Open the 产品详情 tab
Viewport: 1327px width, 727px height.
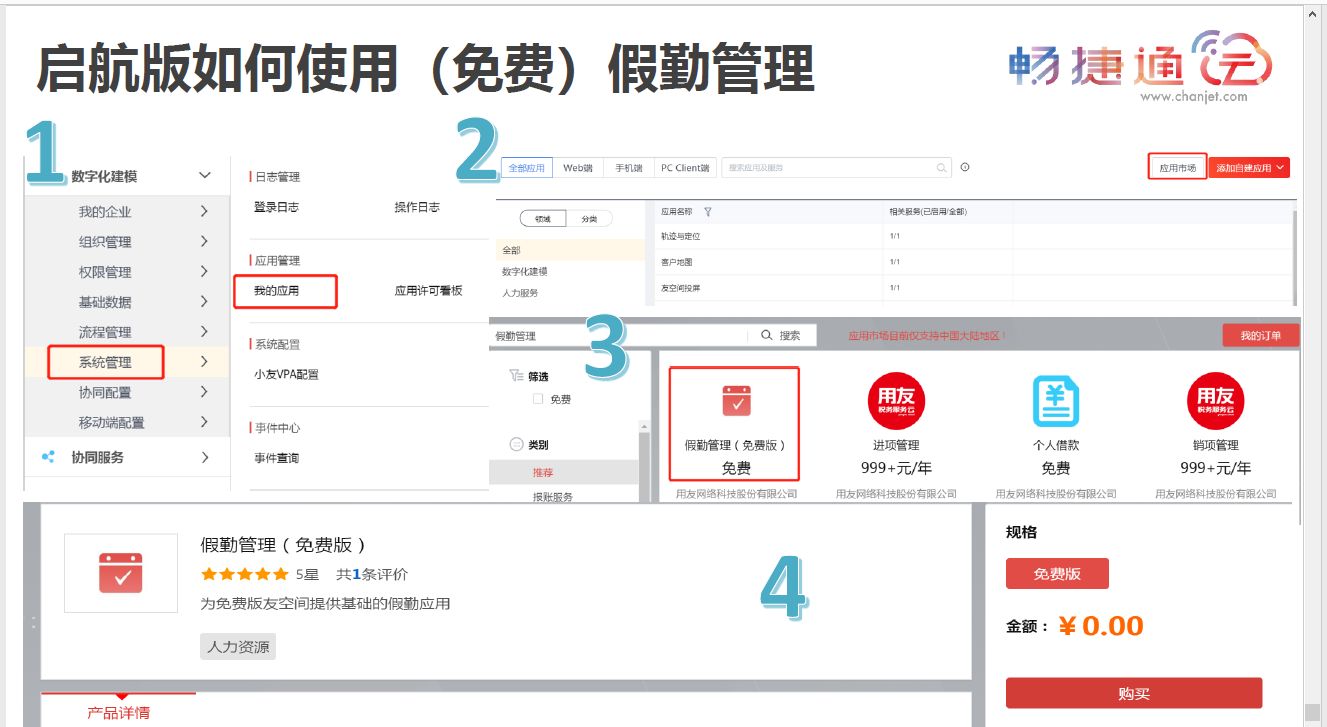point(118,713)
